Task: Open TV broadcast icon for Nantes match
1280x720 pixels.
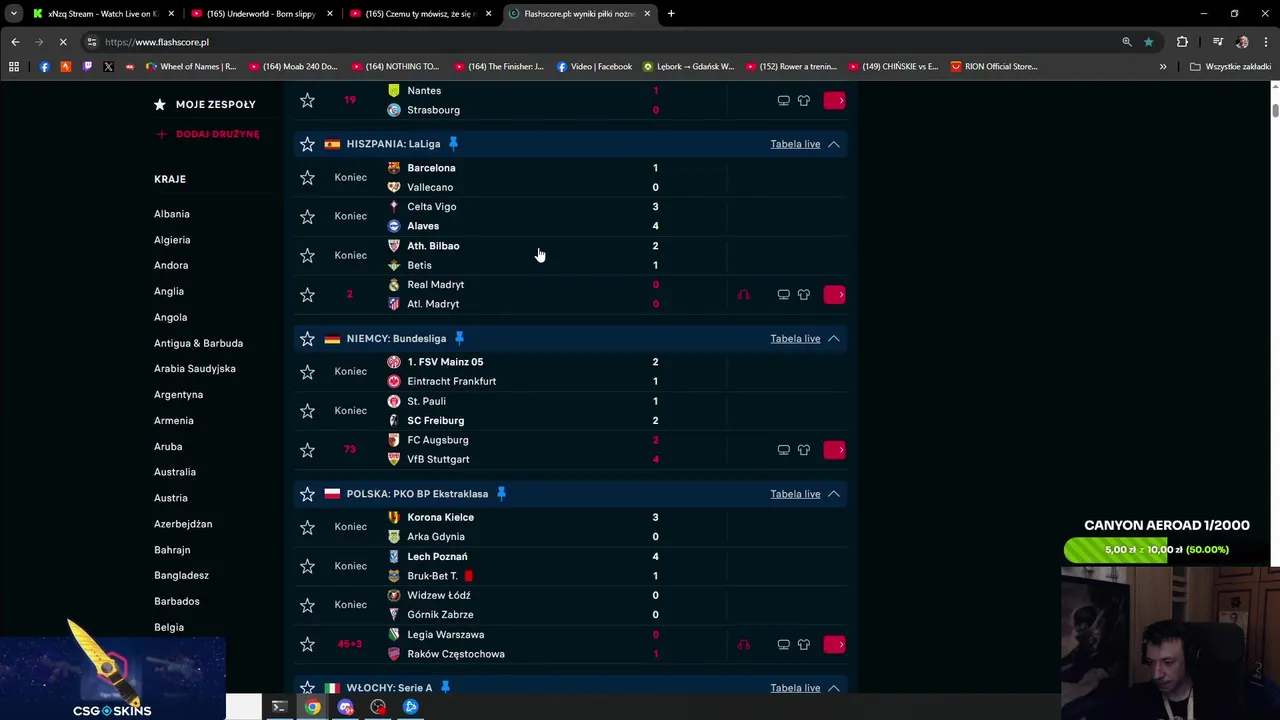Action: tap(783, 100)
